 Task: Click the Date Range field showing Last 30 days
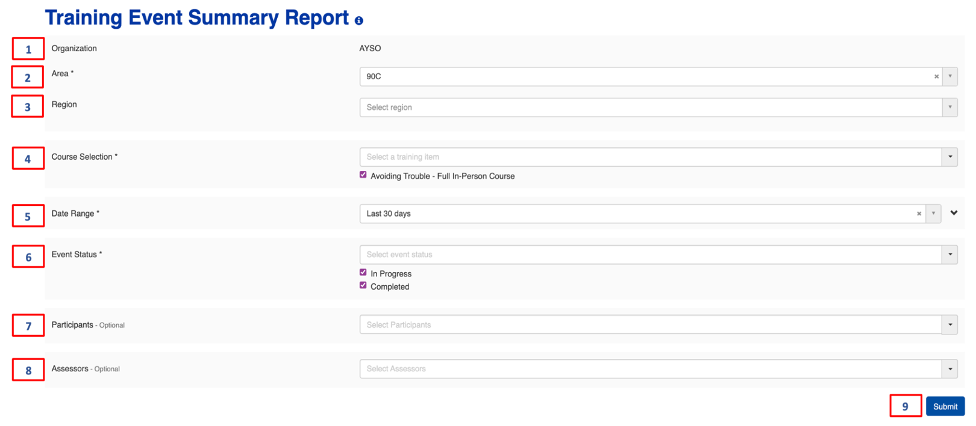point(630,213)
